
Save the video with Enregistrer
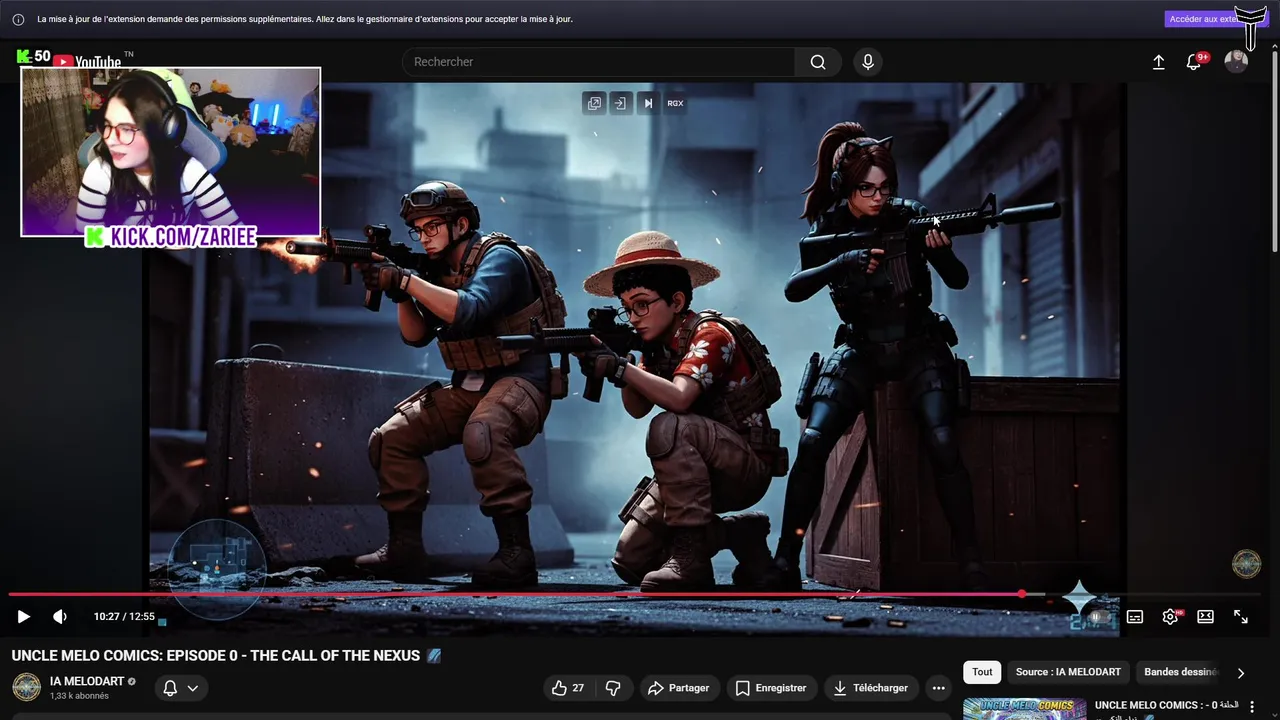tap(771, 688)
